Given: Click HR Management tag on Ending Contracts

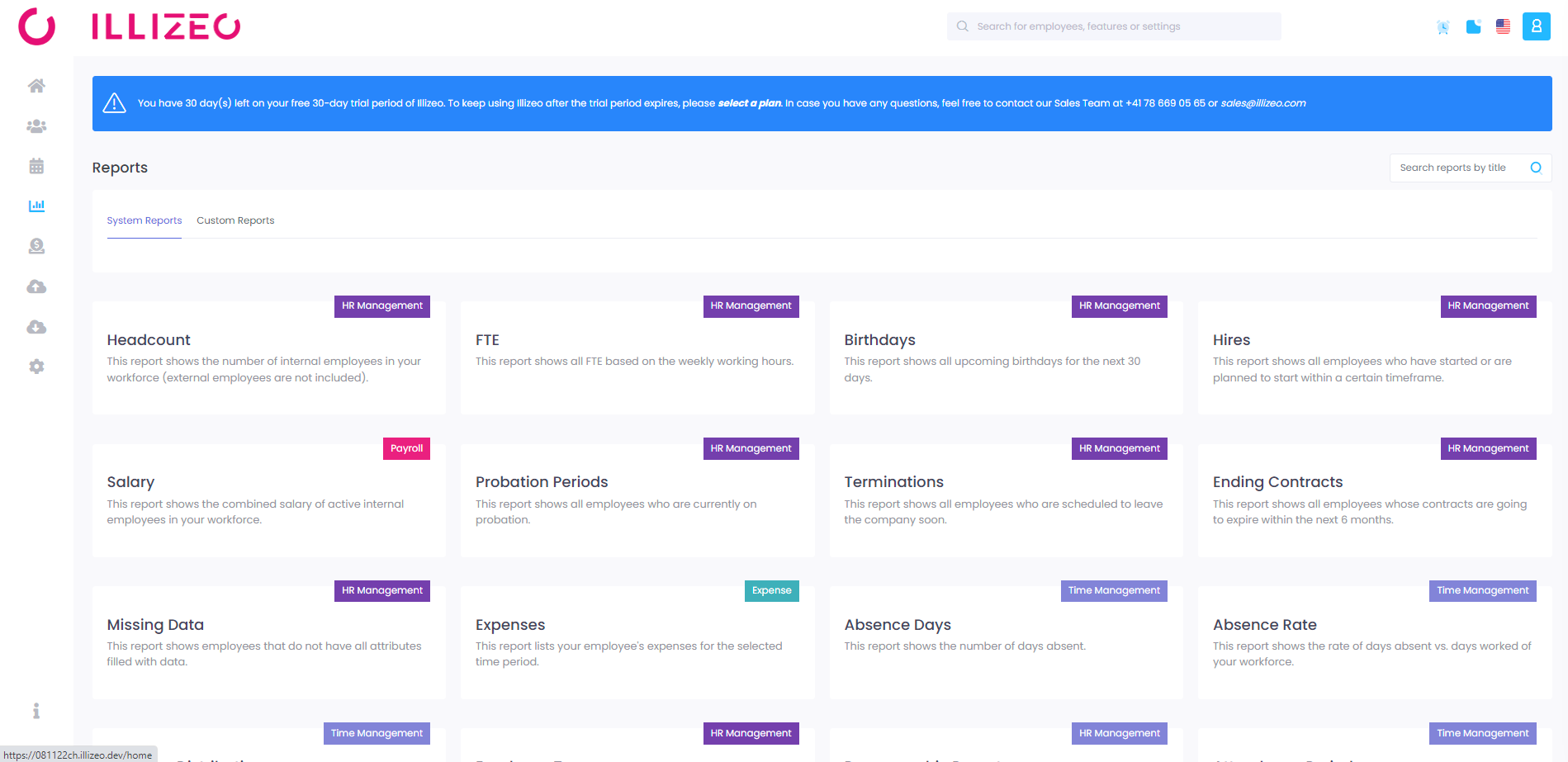Looking at the screenshot, I should (1489, 448).
